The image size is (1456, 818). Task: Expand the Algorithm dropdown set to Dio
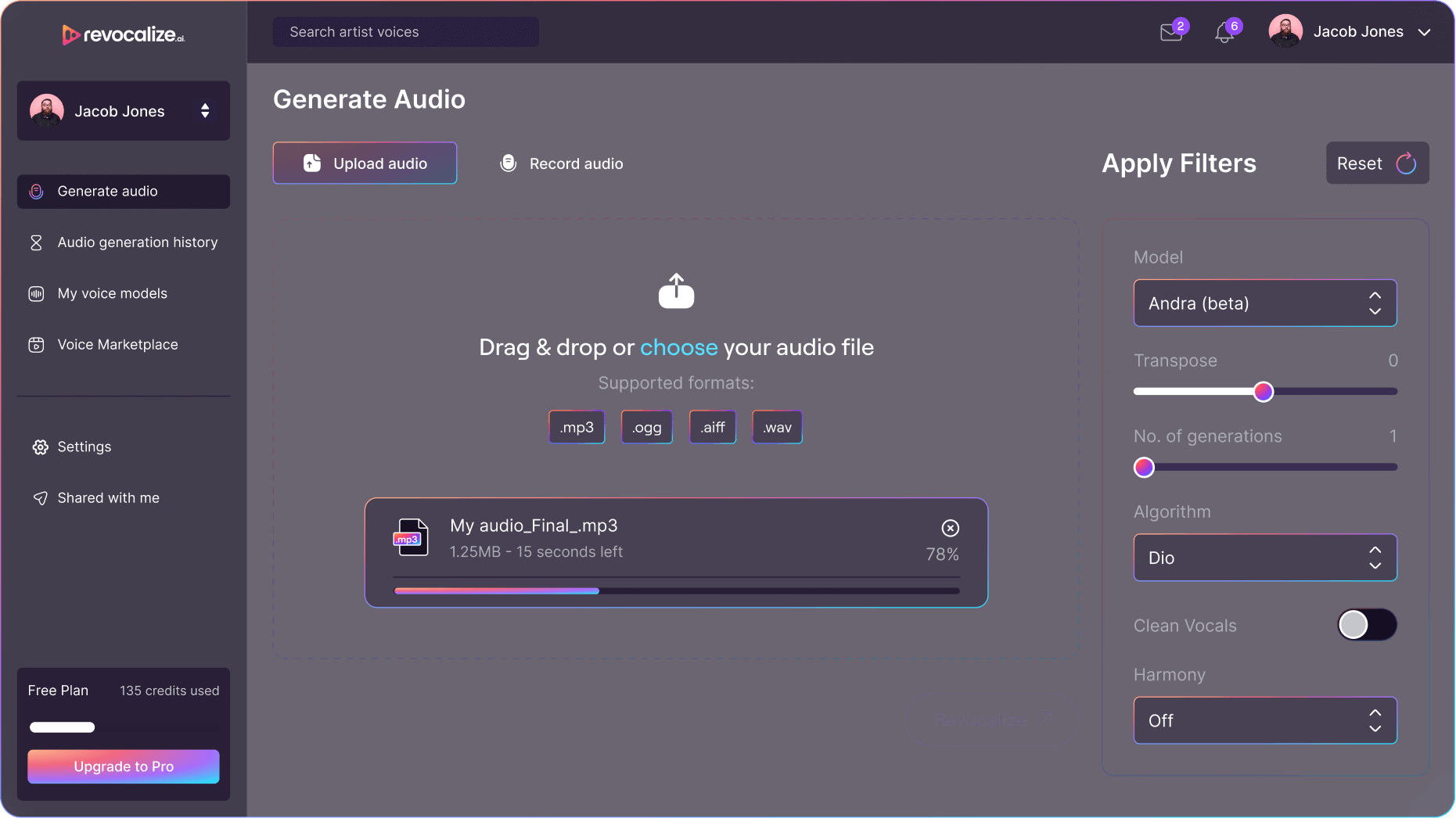pos(1264,557)
